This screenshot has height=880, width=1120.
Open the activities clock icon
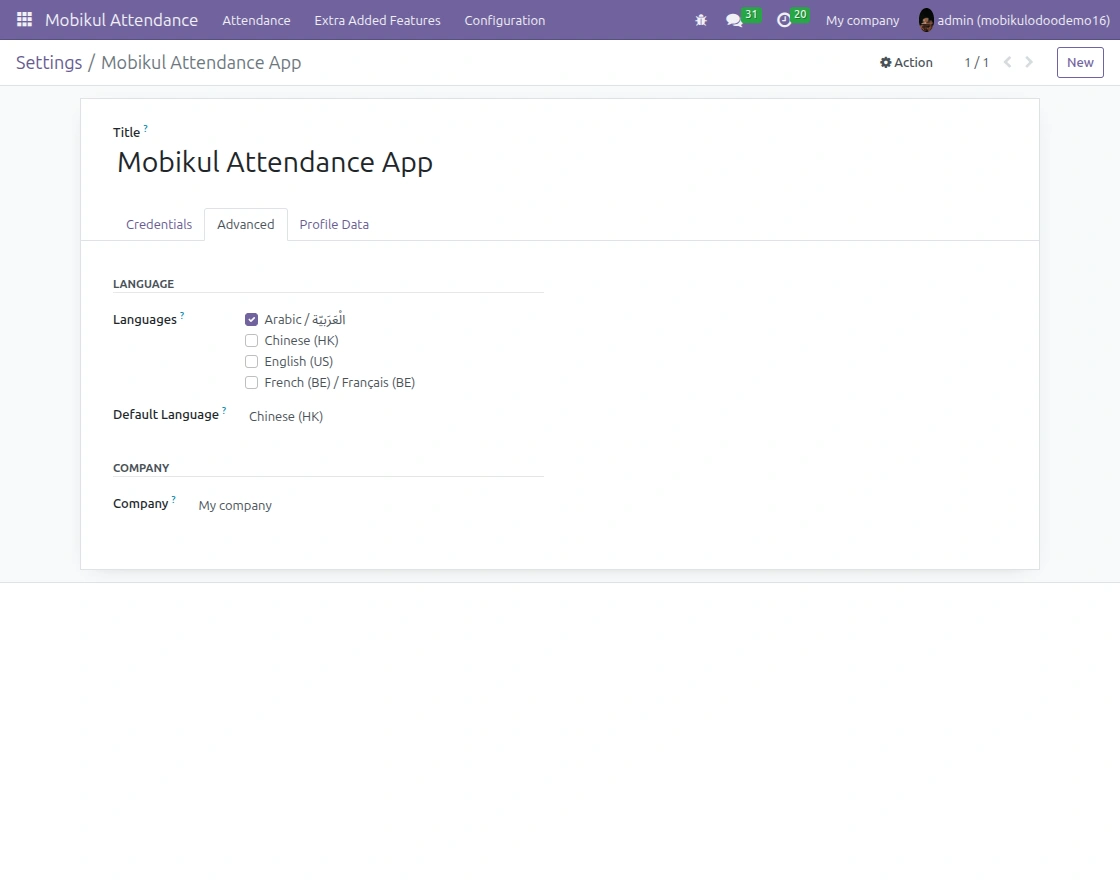tap(784, 20)
